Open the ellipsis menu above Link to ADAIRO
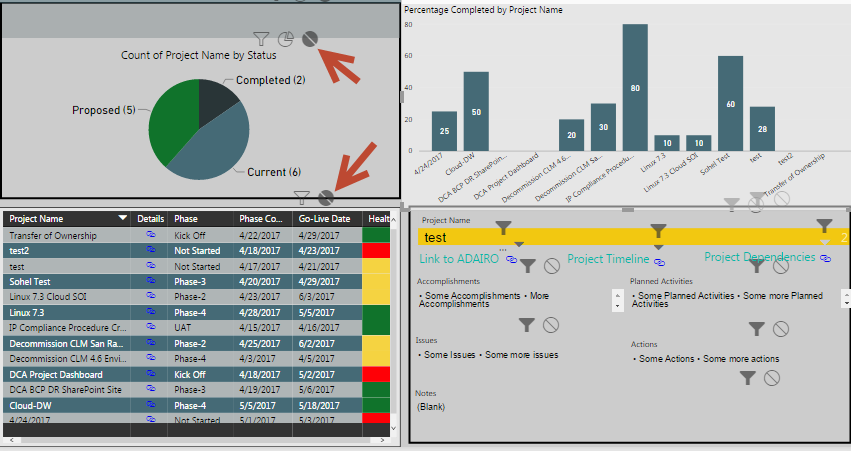Viewport: 851px width, 451px height. click(x=503, y=250)
